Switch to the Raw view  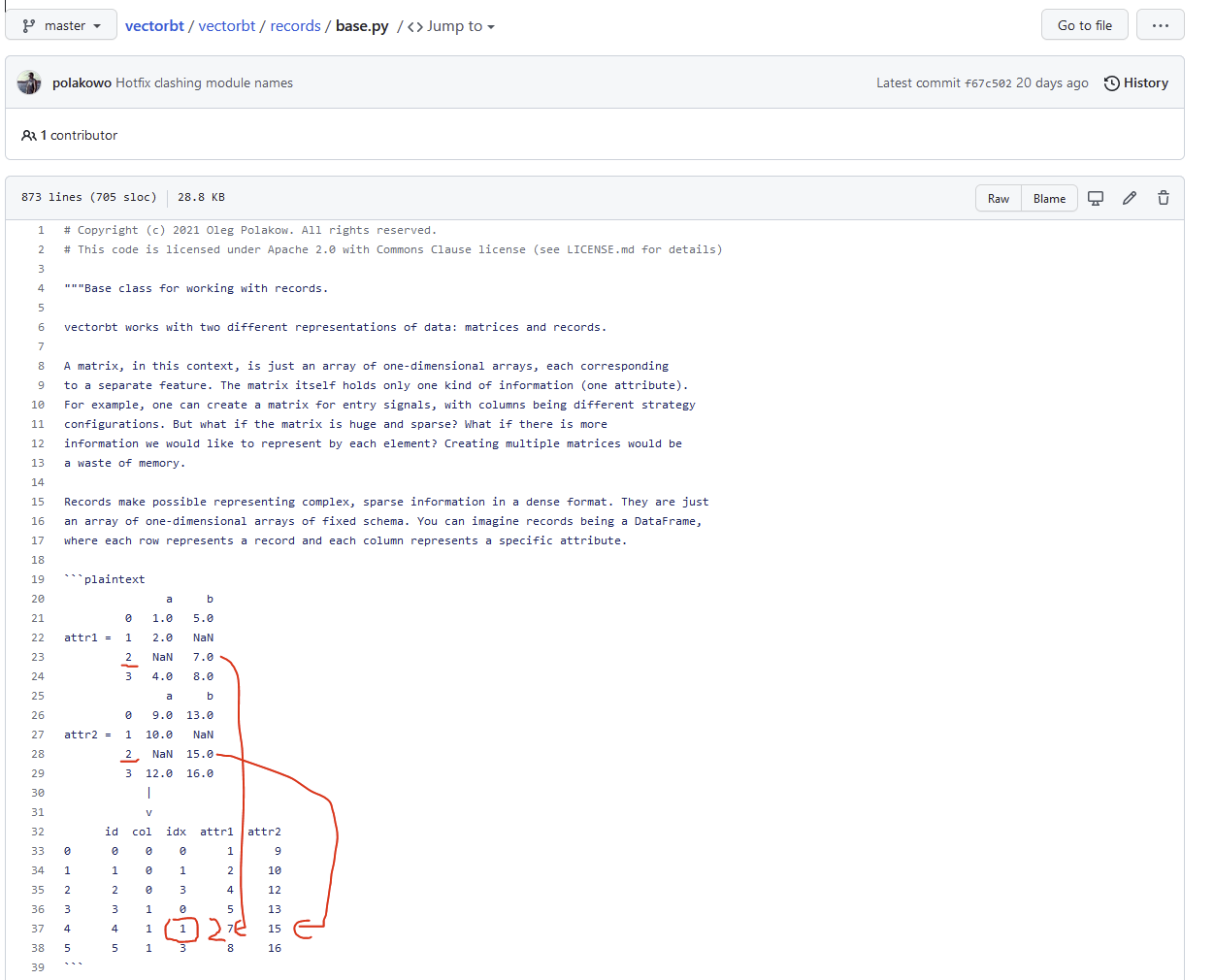pos(999,198)
